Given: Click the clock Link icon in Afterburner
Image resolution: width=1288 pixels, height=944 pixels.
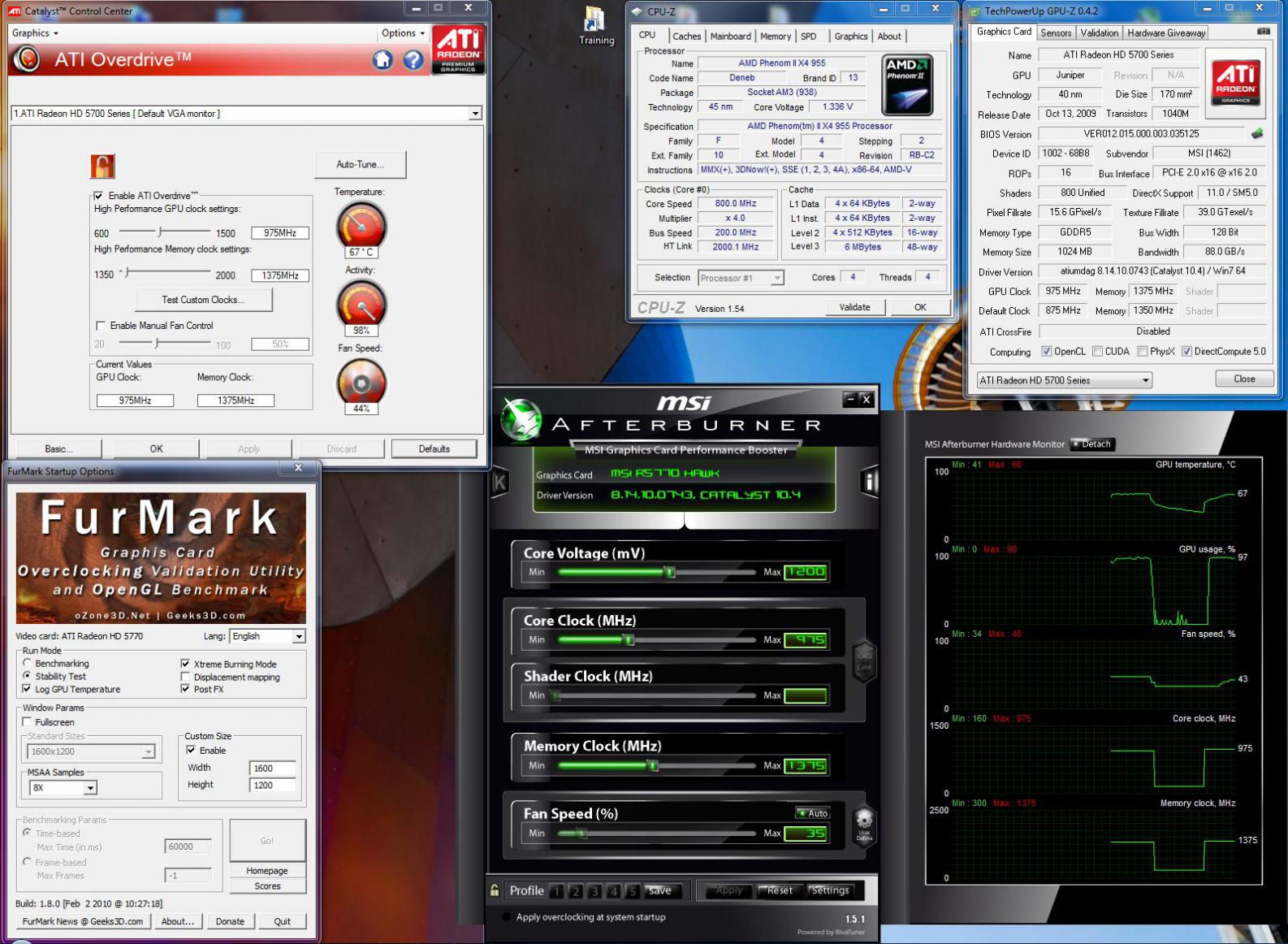Looking at the screenshot, I should (x=864, y=660).
